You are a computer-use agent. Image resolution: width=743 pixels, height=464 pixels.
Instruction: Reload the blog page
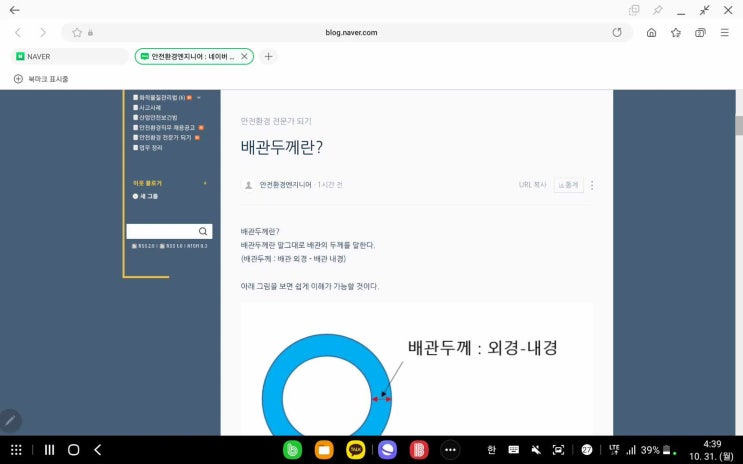point(617,33)
